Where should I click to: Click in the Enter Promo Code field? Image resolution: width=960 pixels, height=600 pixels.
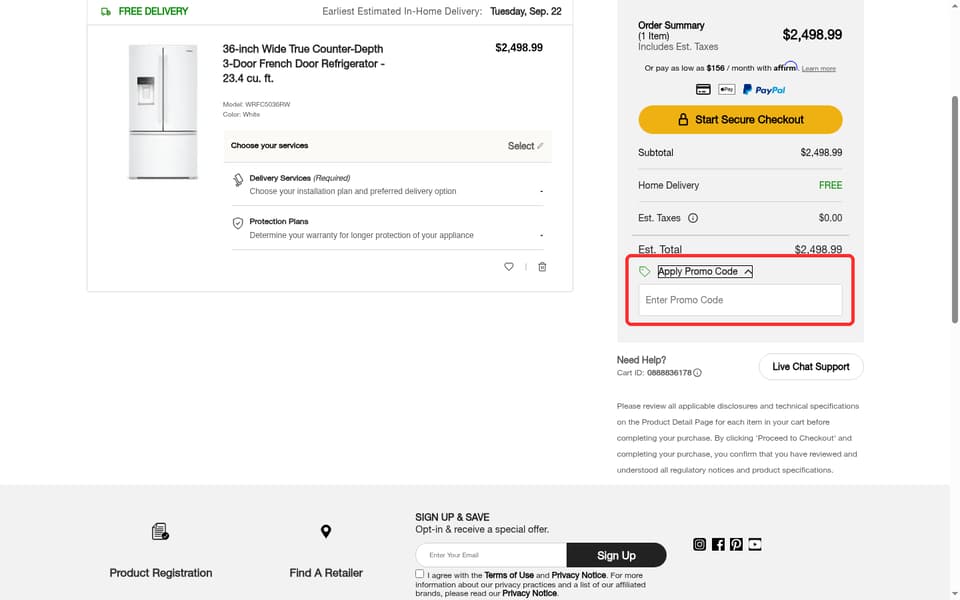click(740, 300)
